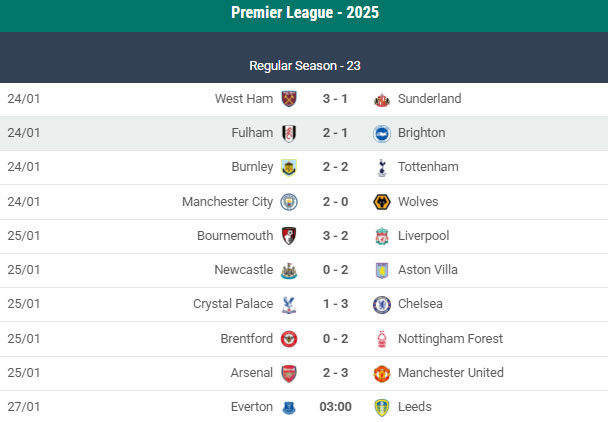Click the Liverpool club crest
This screenshot has height=422, width=608.
[x=381, y=236]
